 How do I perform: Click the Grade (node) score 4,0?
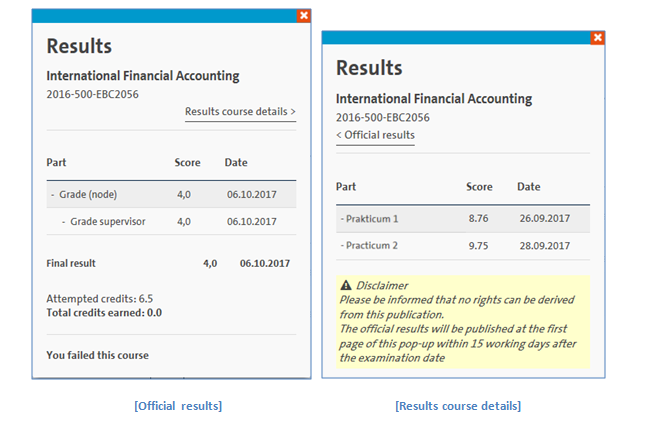184,195
